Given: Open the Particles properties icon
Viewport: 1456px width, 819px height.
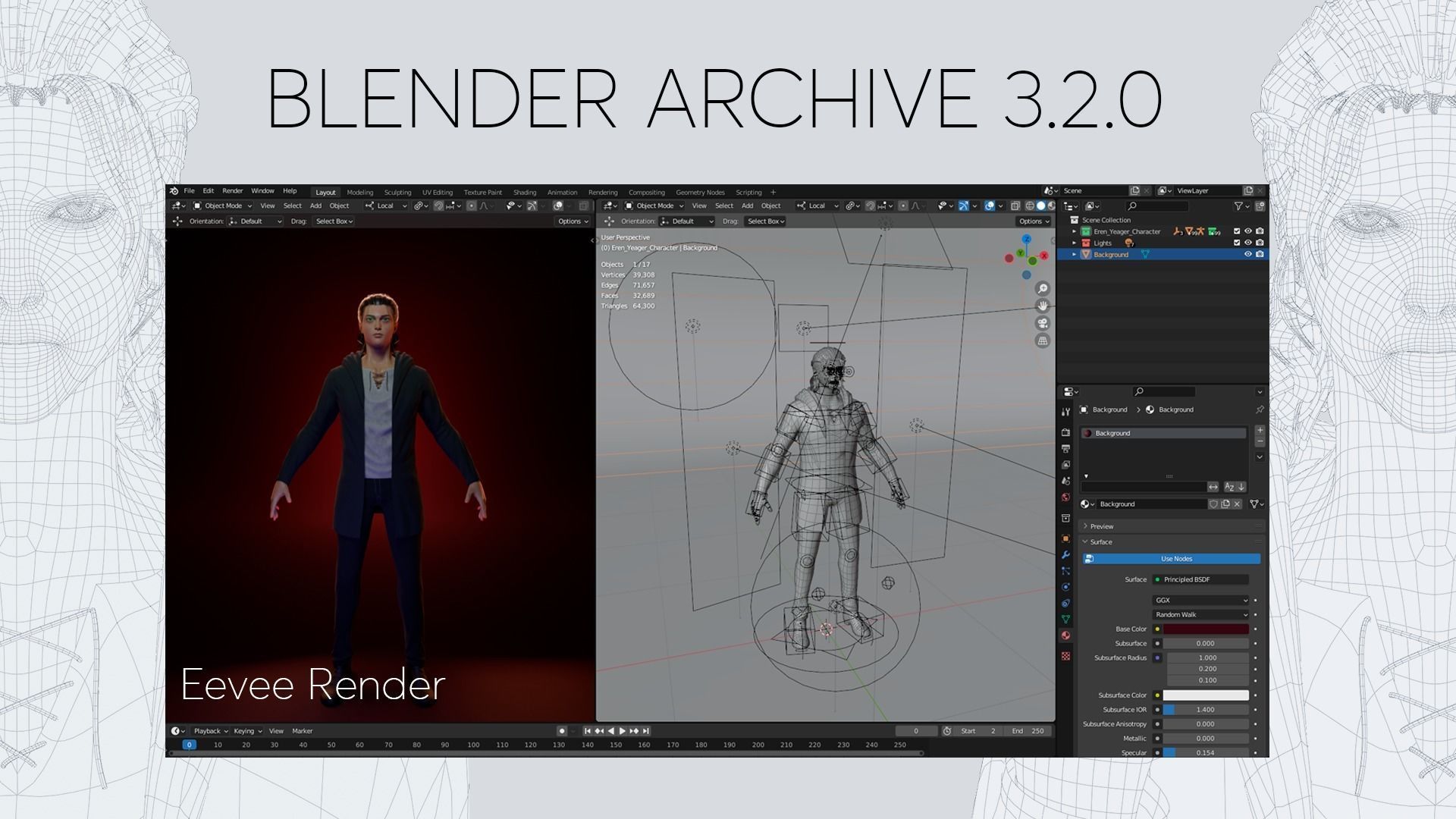Looking at the screenshot, I should pos(1065,570).
